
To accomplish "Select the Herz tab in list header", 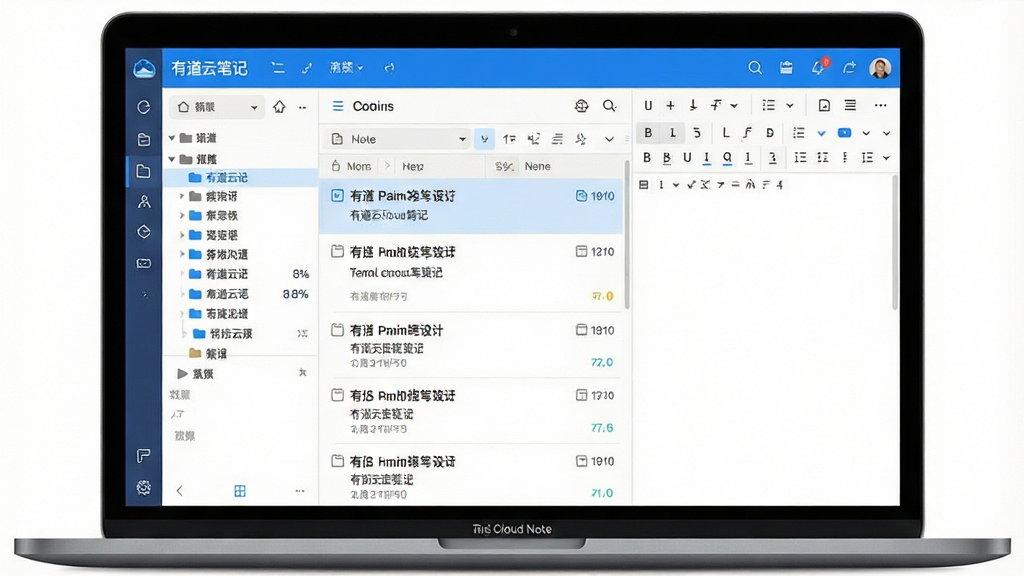I will 413,167.
